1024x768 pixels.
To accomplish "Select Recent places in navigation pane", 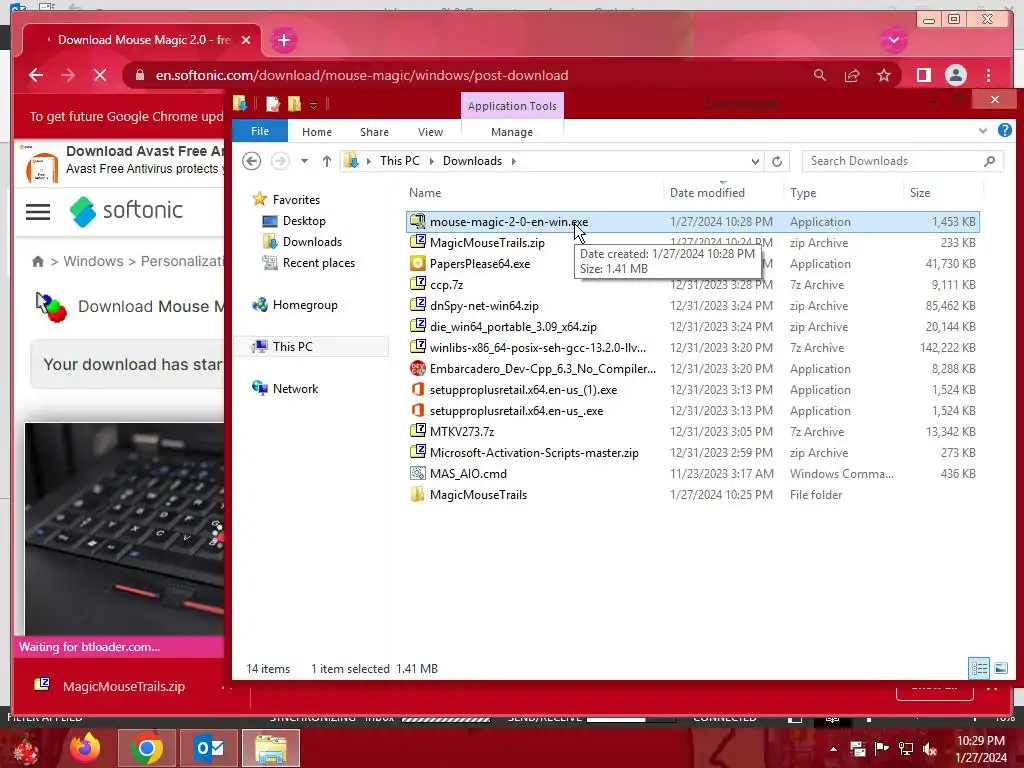I will click(x=319, y=263).
